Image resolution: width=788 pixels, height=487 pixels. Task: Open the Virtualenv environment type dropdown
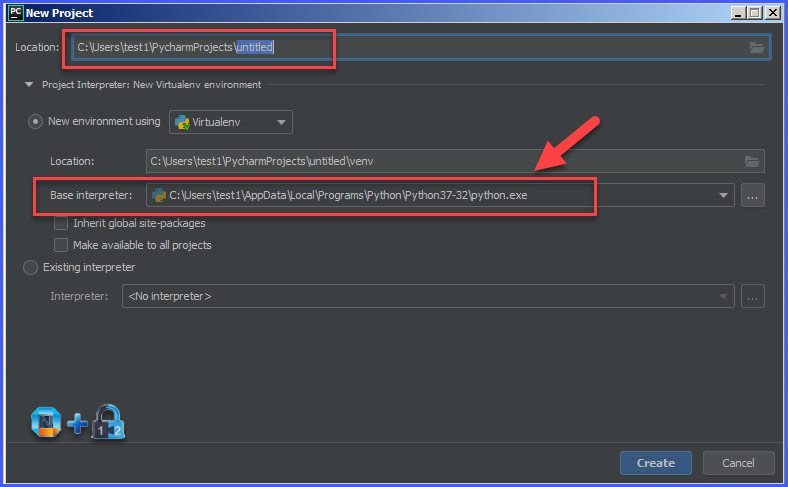(231, 122)
